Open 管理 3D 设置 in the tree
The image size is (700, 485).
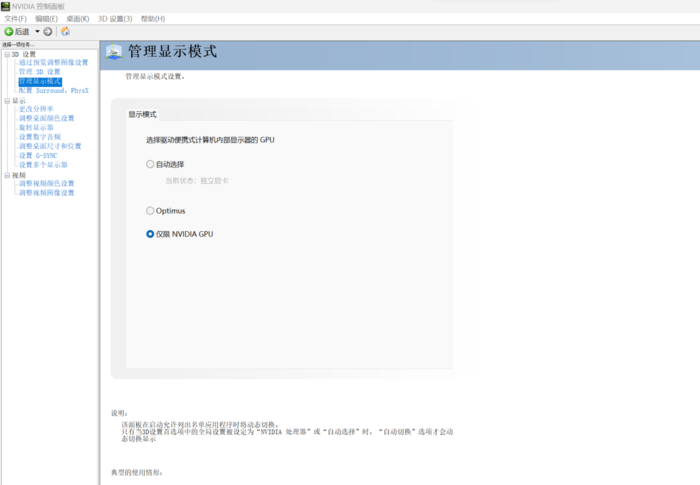click(39, 72)
